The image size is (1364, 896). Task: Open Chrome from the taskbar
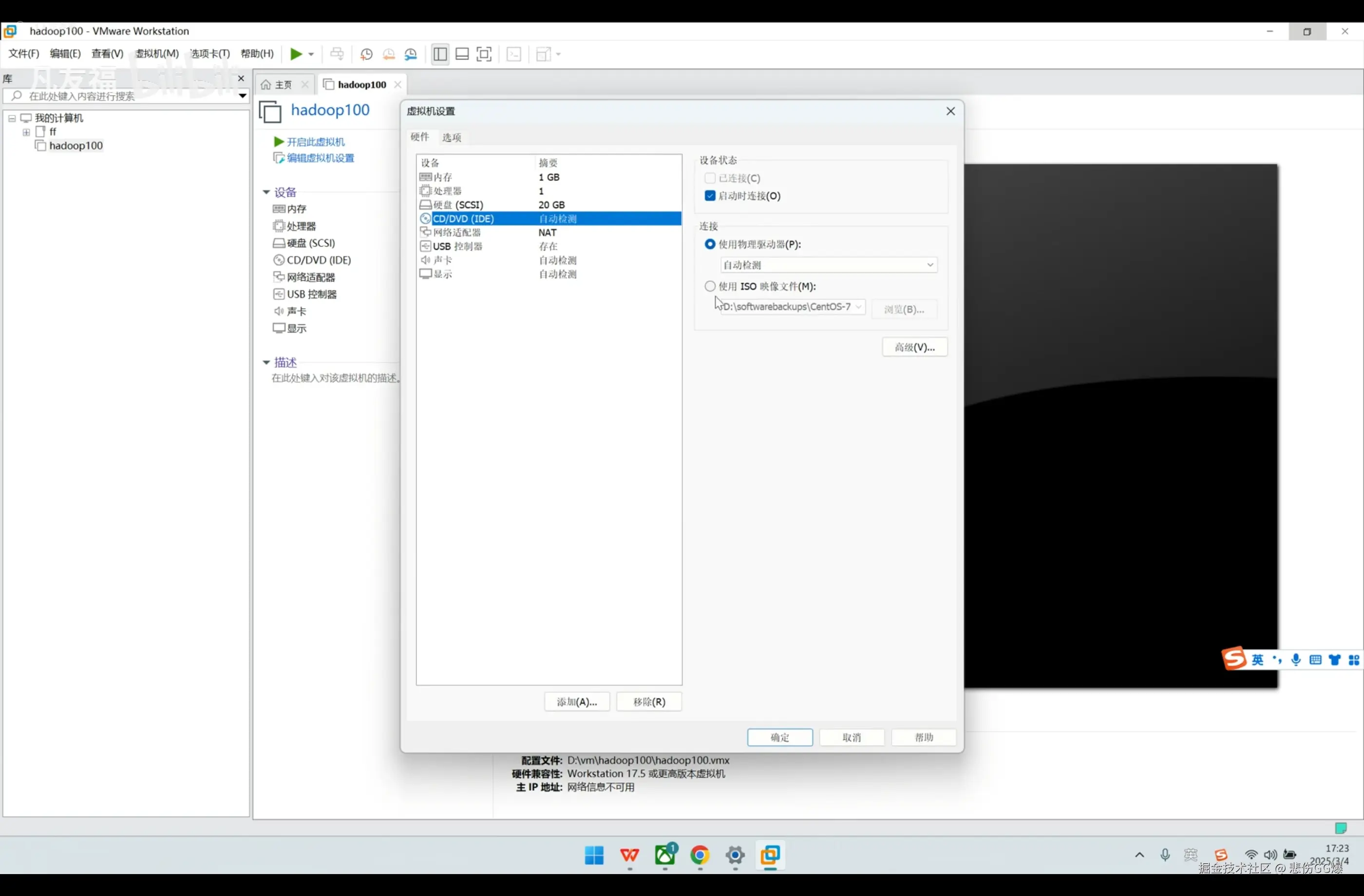click(700, 855)
